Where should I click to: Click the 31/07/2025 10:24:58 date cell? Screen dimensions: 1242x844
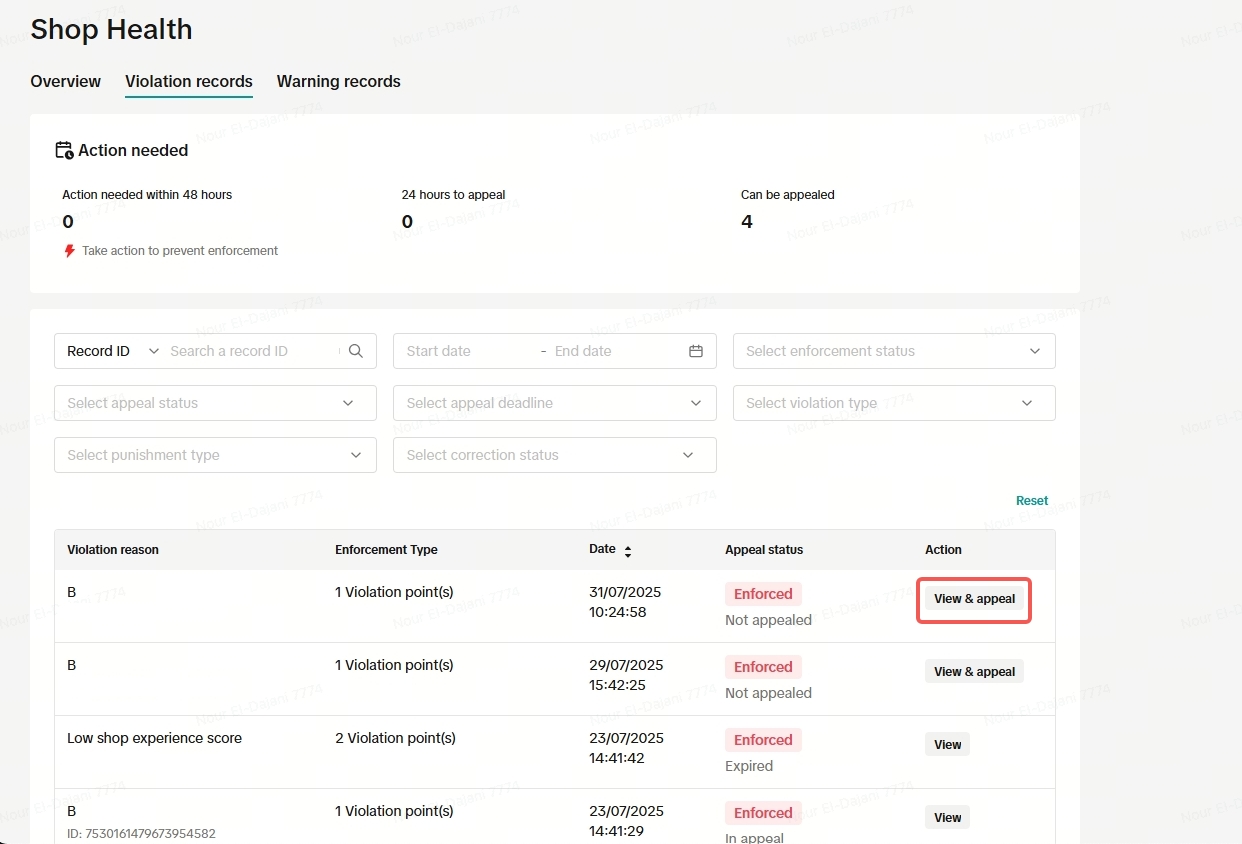pos(626,602)
